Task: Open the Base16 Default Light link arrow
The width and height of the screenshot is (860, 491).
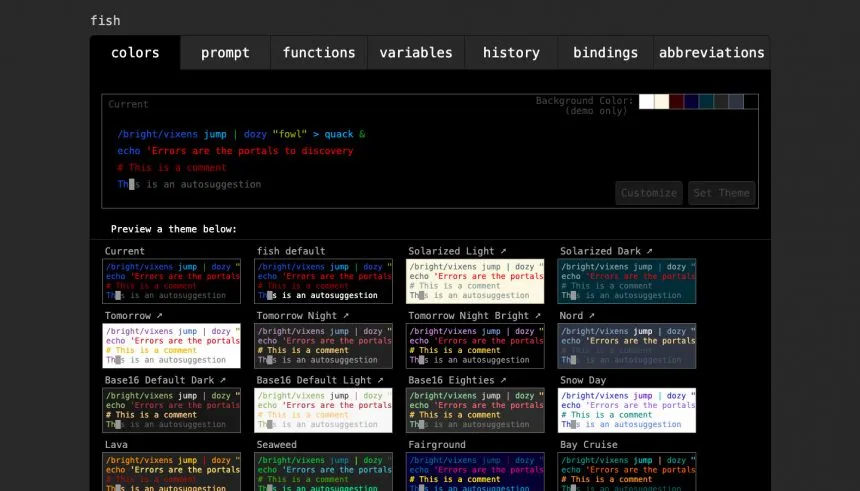Action: point(380,380)
